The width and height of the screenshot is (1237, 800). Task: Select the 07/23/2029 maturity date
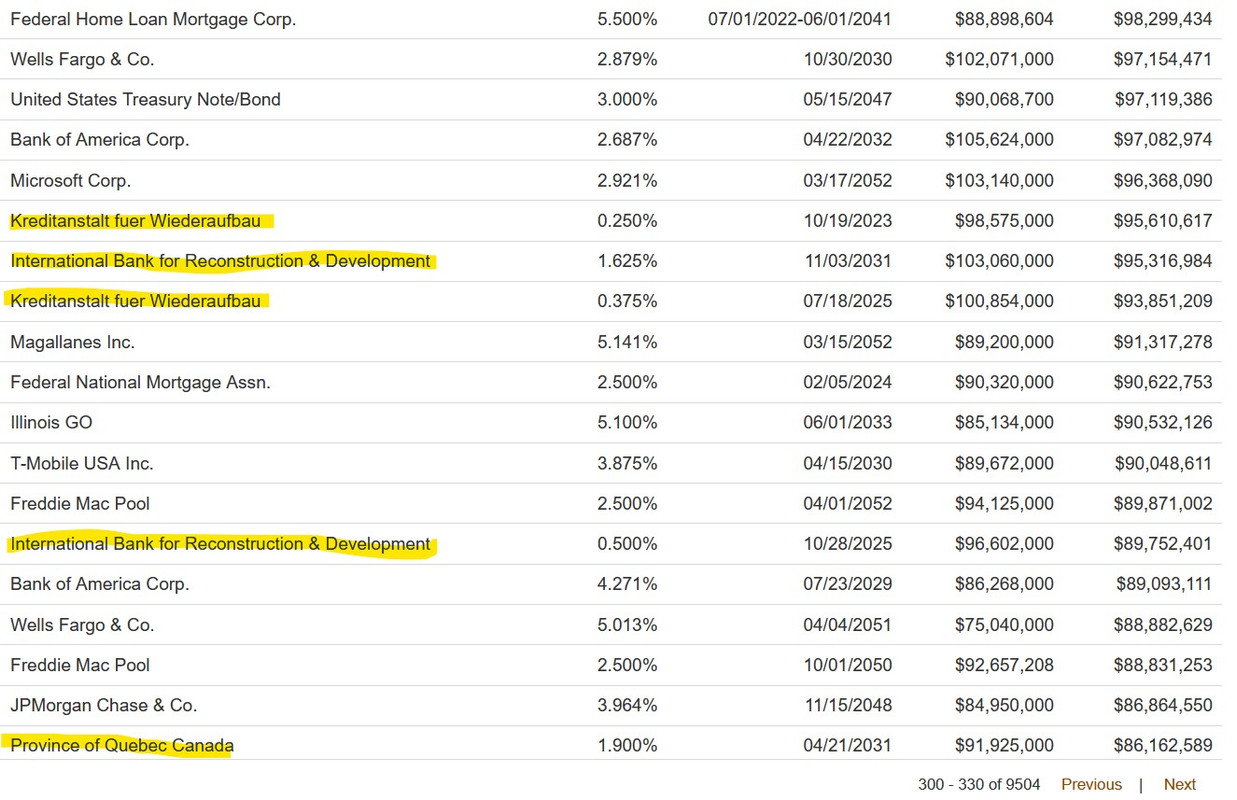848,584
